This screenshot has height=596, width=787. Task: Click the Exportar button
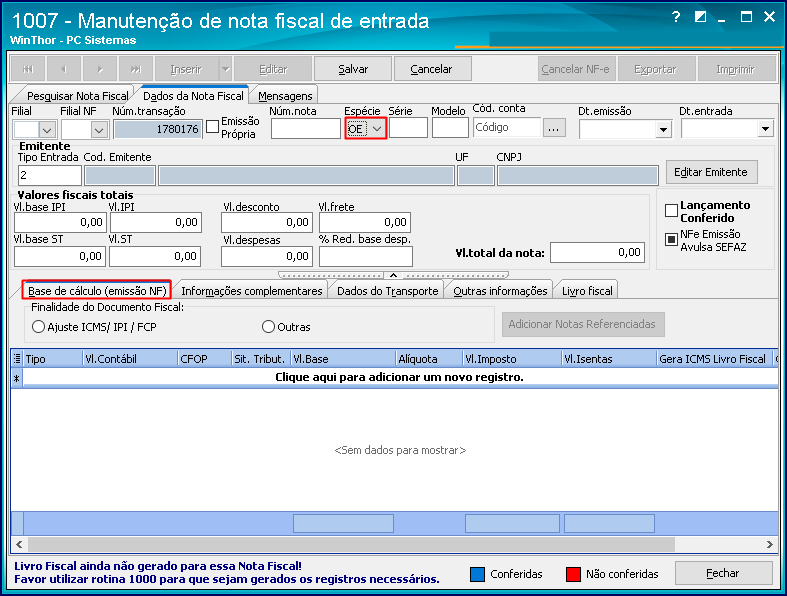pos(655,69)
